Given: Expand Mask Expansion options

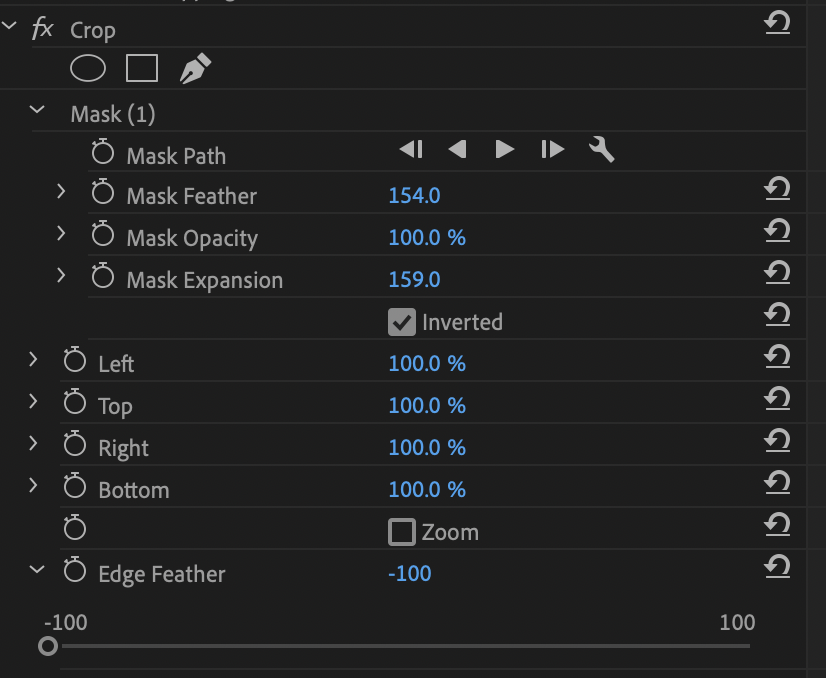Looking at the screenshot, I should click(x=61, y=276).
